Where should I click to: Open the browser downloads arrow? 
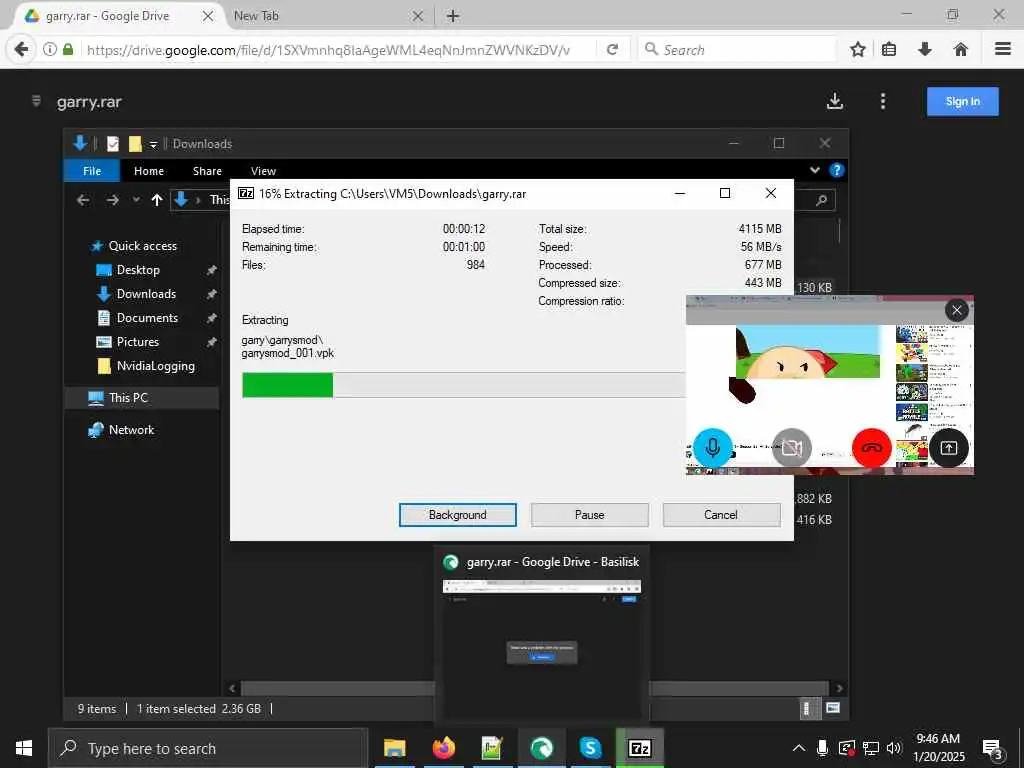pyautogui.click(x=925, y=49)
